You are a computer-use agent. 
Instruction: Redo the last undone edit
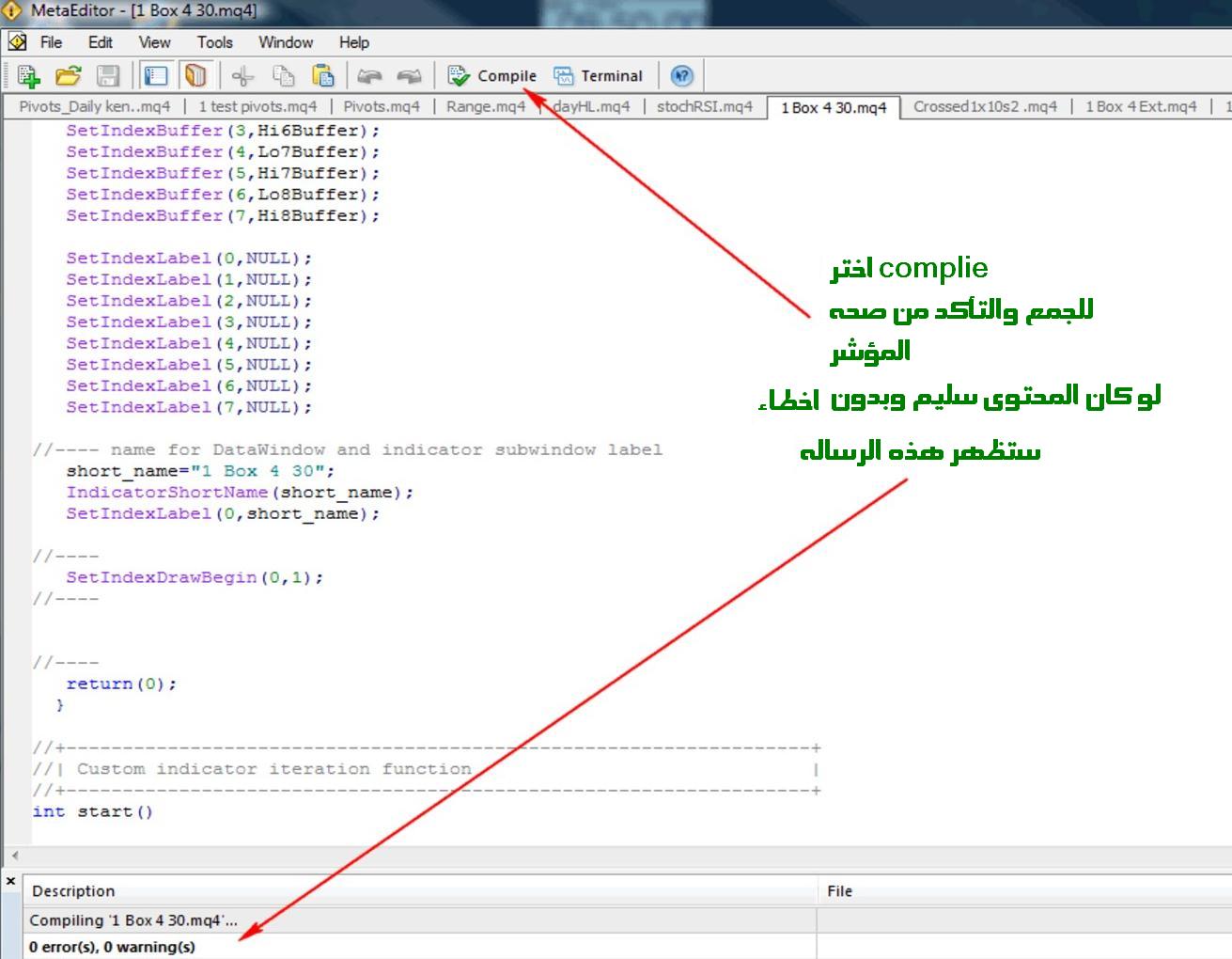point(409,76)
